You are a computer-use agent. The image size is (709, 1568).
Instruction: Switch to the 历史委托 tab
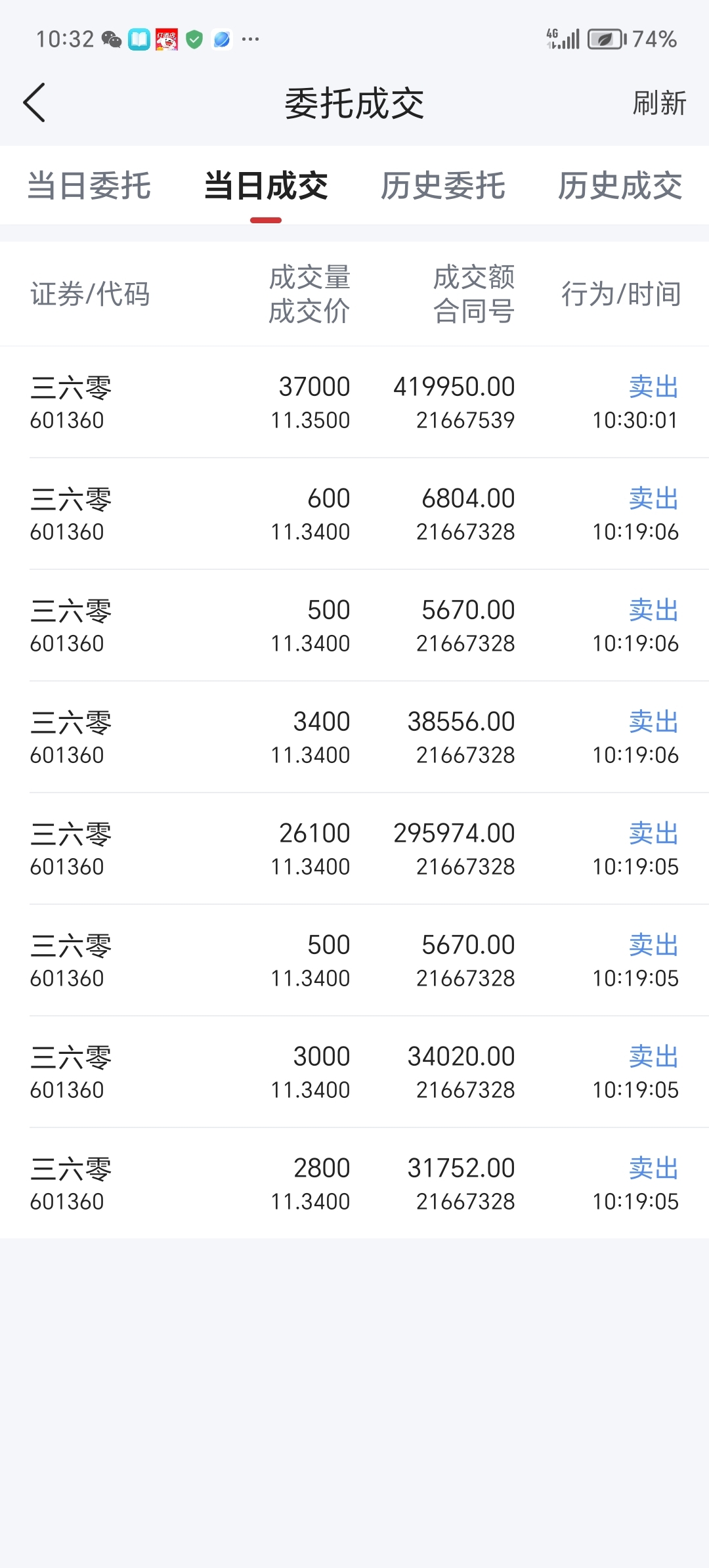click(x=443, y=186)
